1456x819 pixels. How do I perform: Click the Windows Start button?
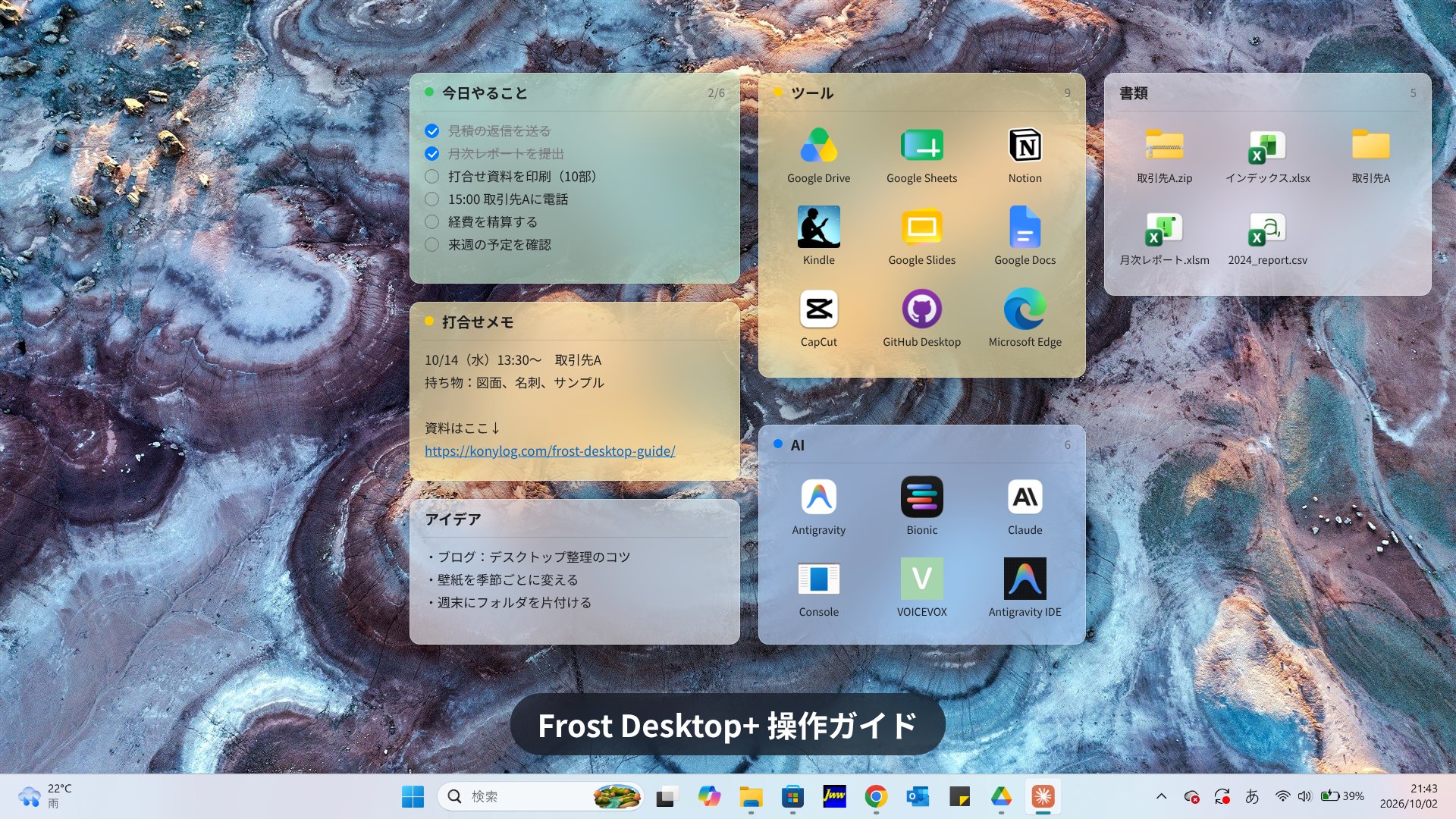click(x=413, y=796)
